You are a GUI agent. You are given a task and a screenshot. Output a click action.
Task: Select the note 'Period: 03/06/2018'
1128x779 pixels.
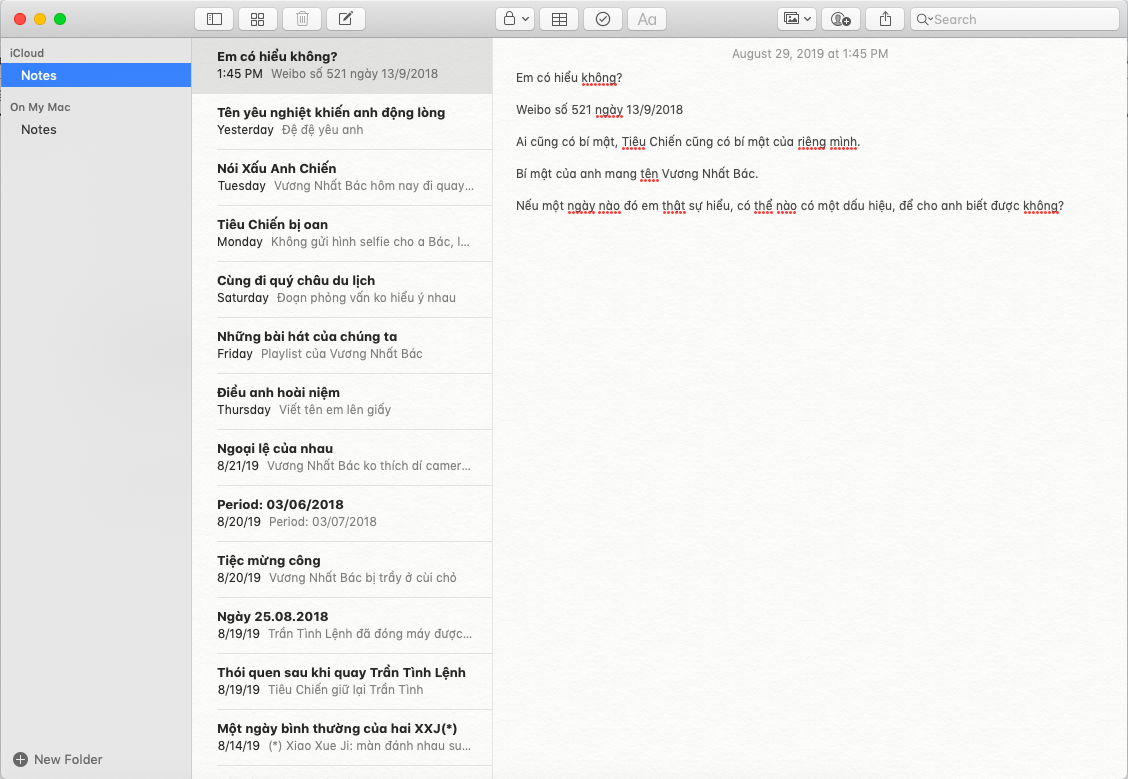(341, 513)
